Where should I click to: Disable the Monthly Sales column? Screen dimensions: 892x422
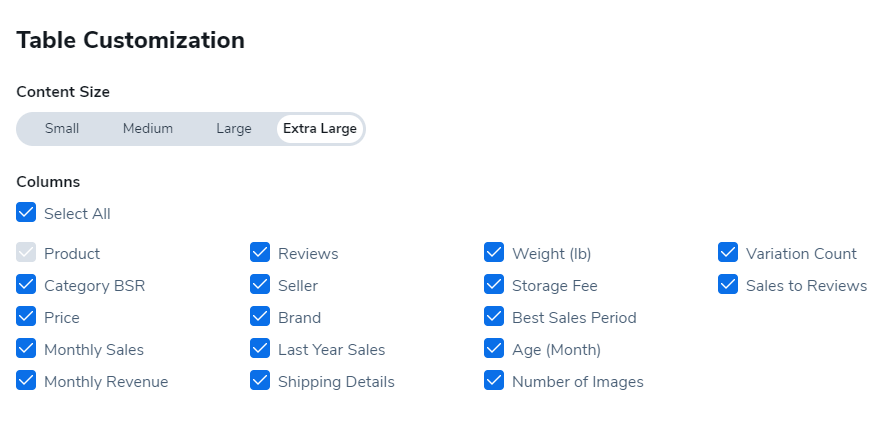point(26,349)
